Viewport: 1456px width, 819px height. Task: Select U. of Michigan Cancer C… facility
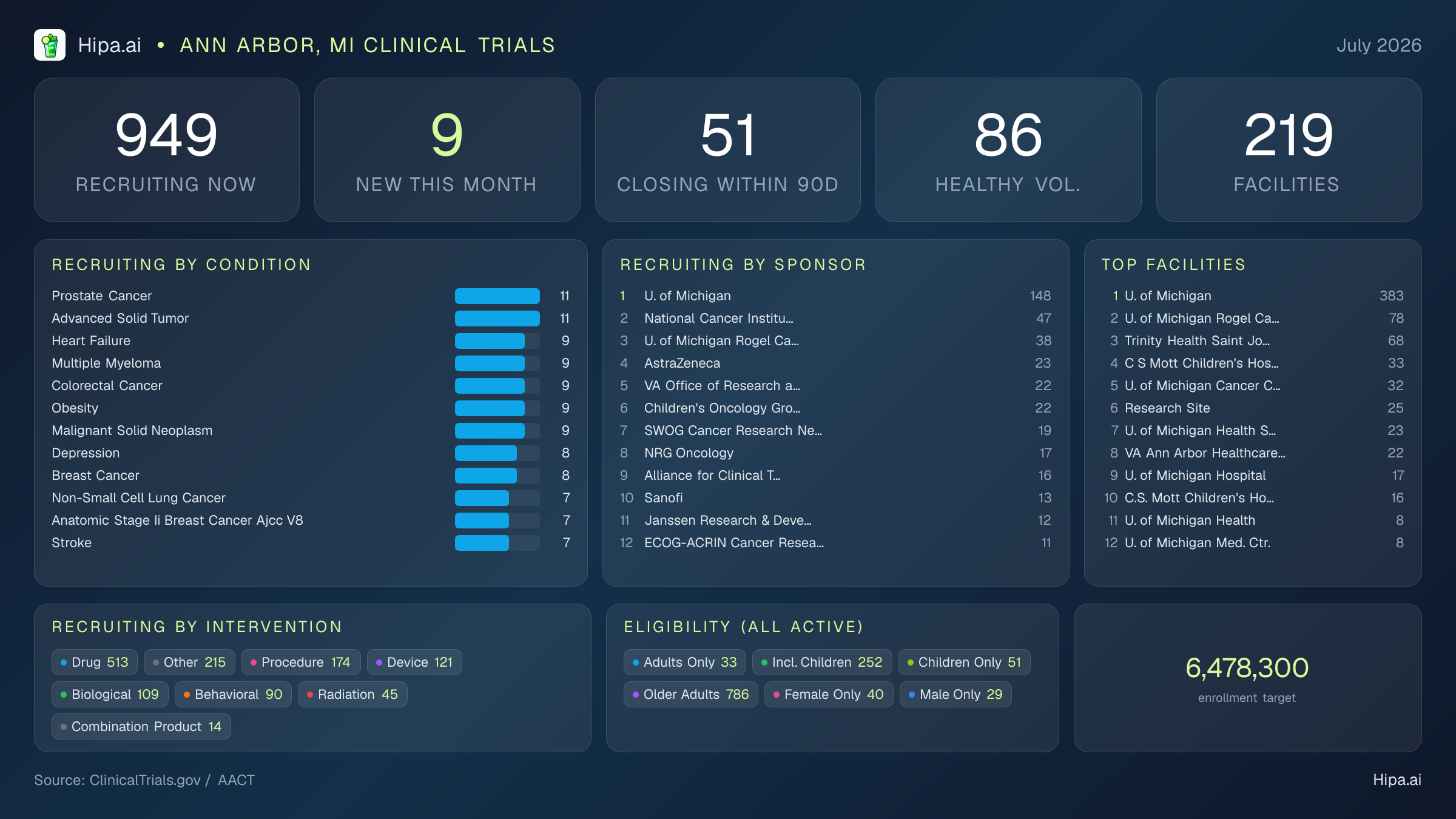pyautogui.click(x=1253, y=386)
